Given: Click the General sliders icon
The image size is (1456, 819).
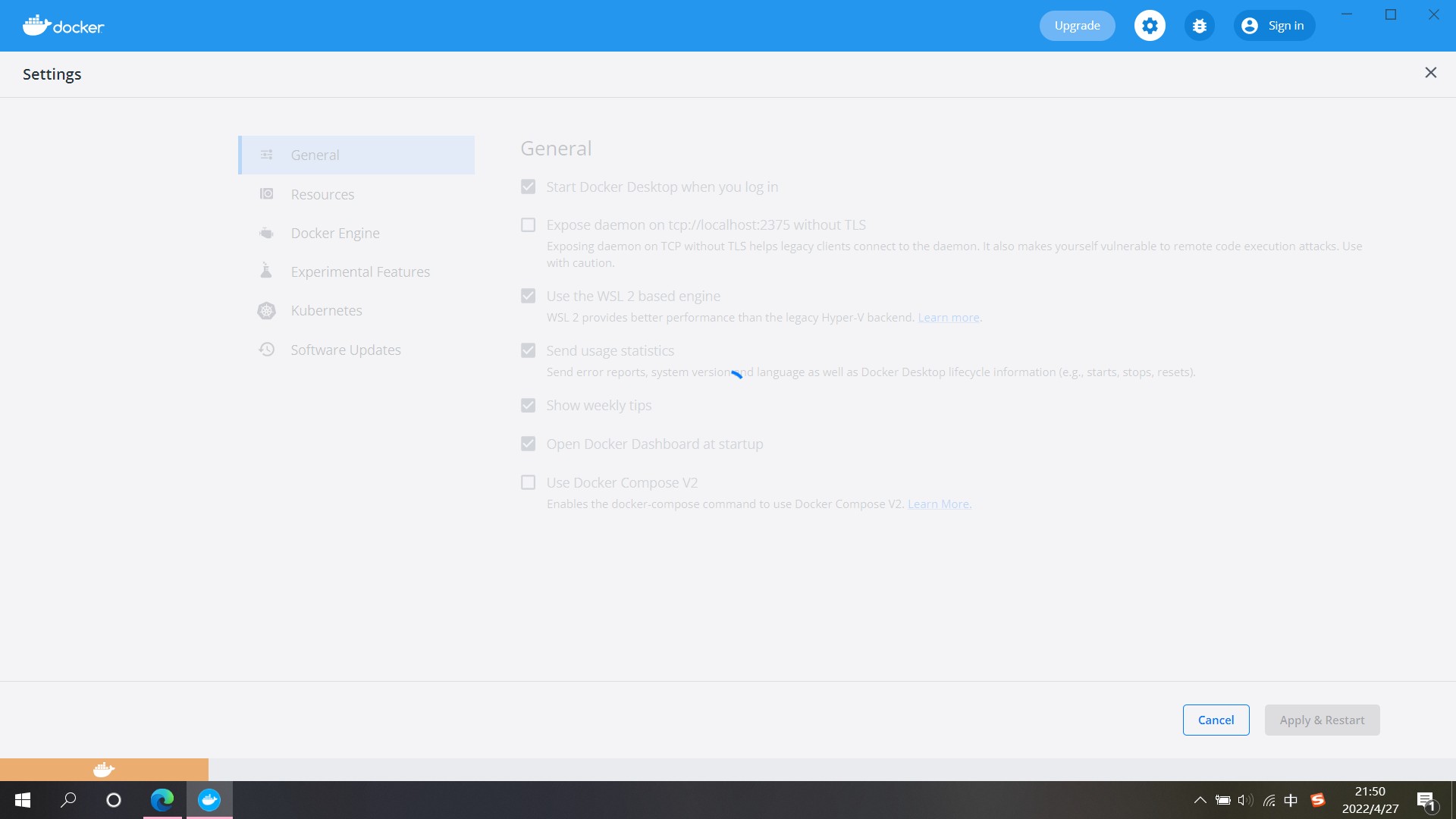Looking at the screenshot, I should (x=266, y=155).
